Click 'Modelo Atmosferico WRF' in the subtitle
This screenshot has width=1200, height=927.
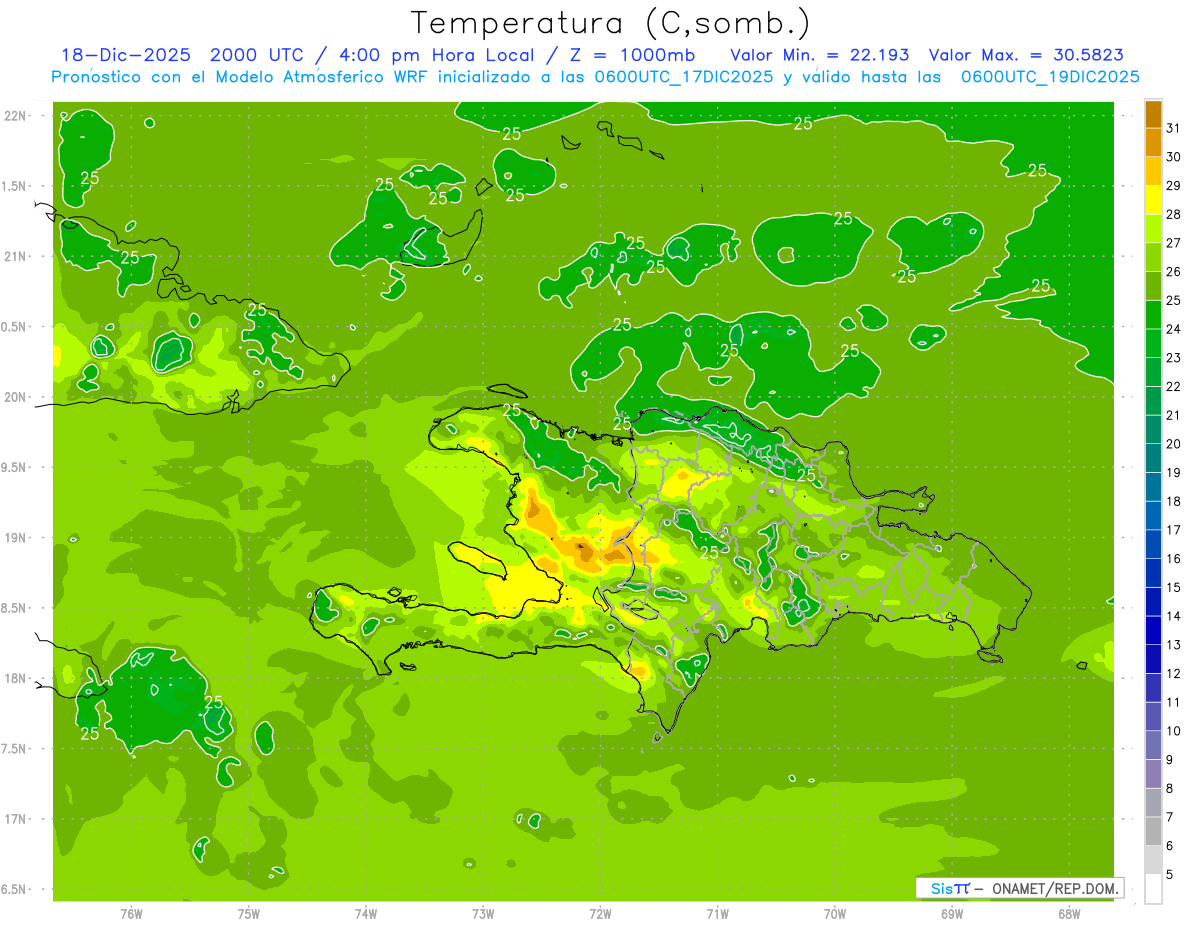(x=323, y=77)
